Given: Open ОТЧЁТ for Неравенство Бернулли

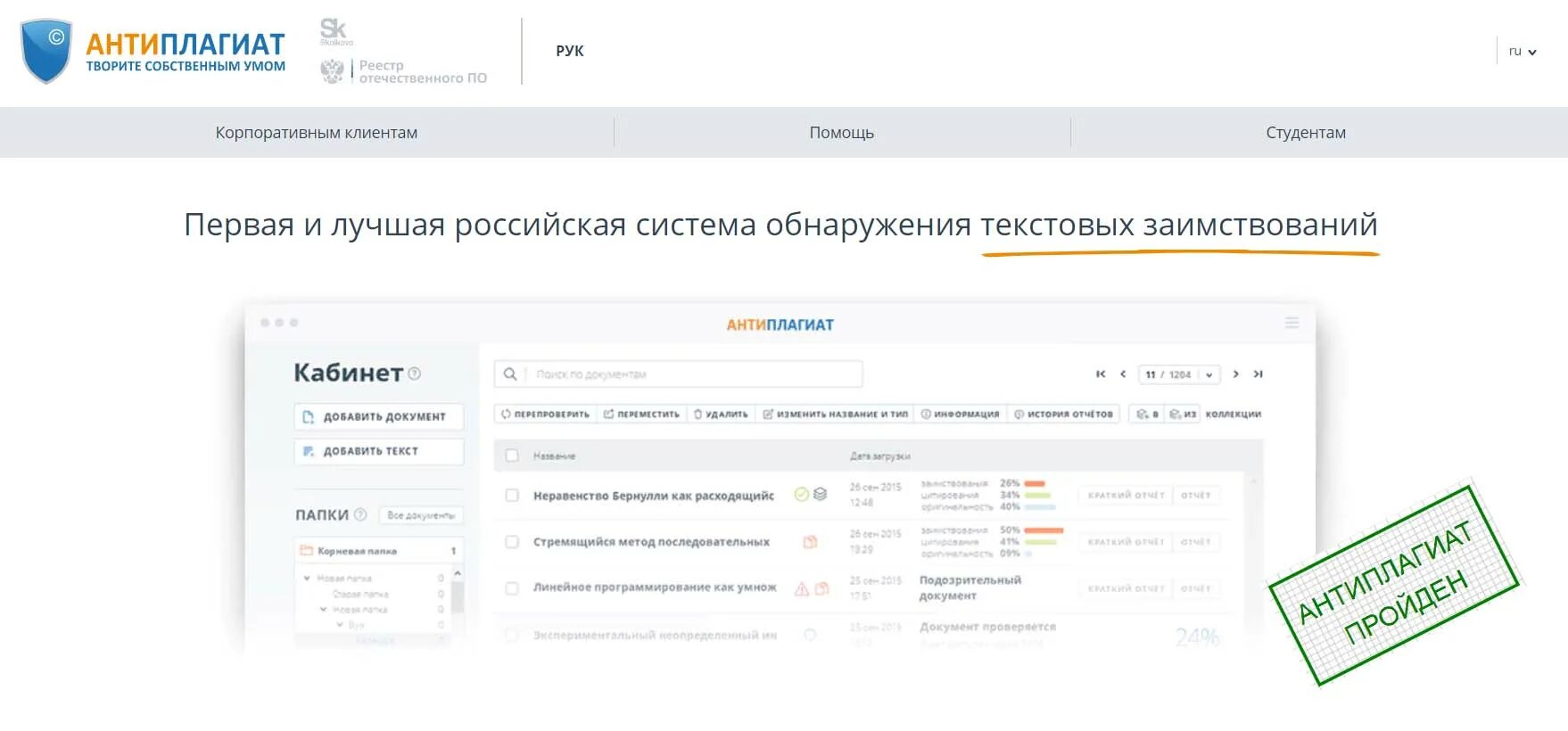Looking at the screenshot, I should 1196,495.
